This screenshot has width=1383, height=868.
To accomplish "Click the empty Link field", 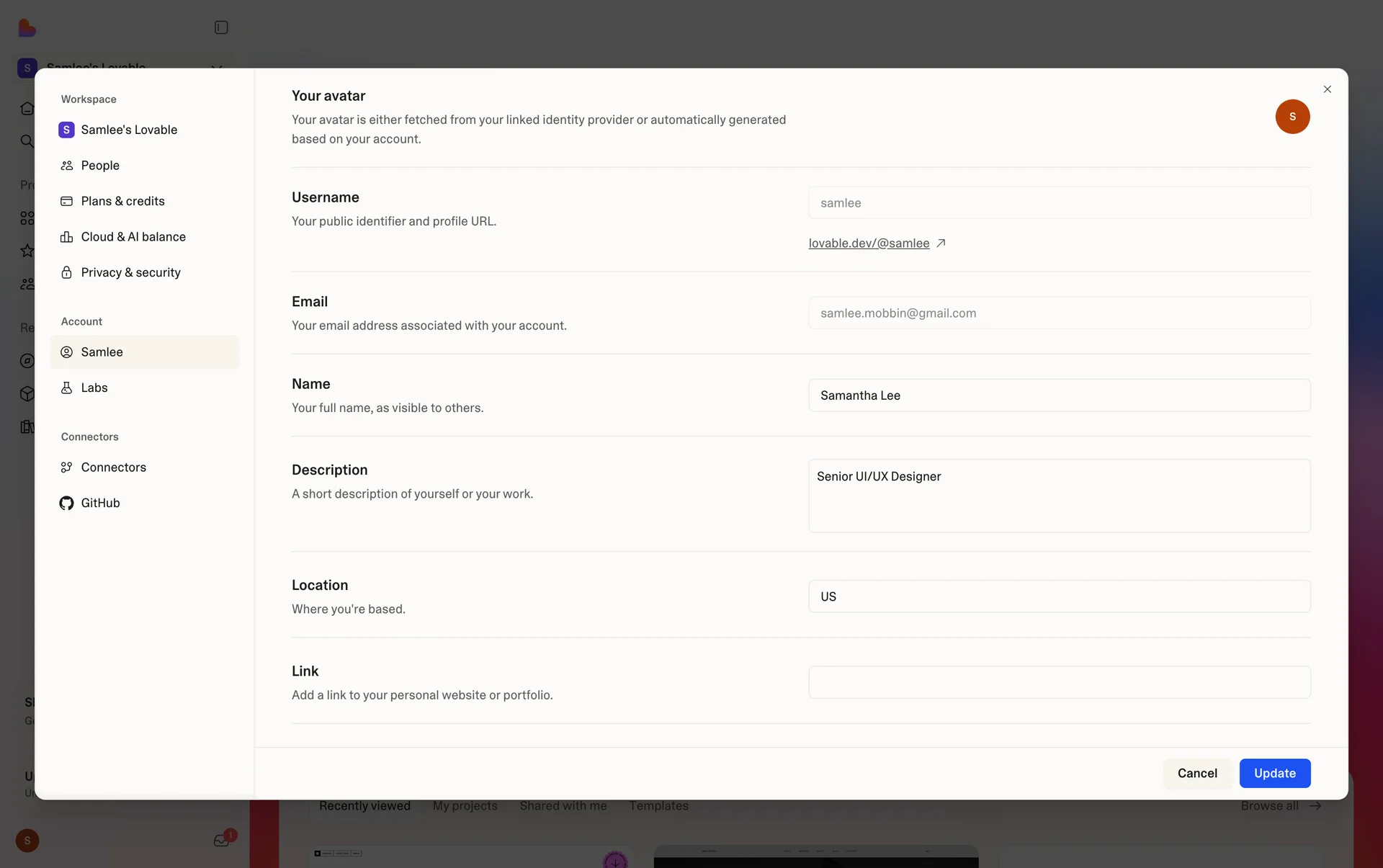I will pyautogui.click(x=1058, y=682).
